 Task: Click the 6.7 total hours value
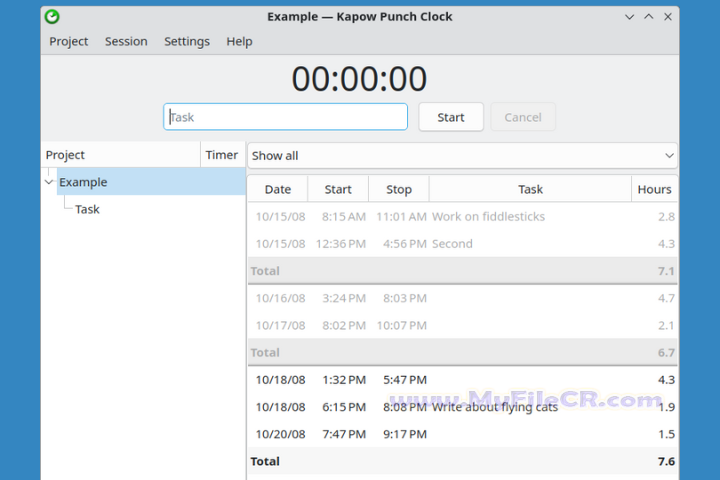(x=666, y=352)
